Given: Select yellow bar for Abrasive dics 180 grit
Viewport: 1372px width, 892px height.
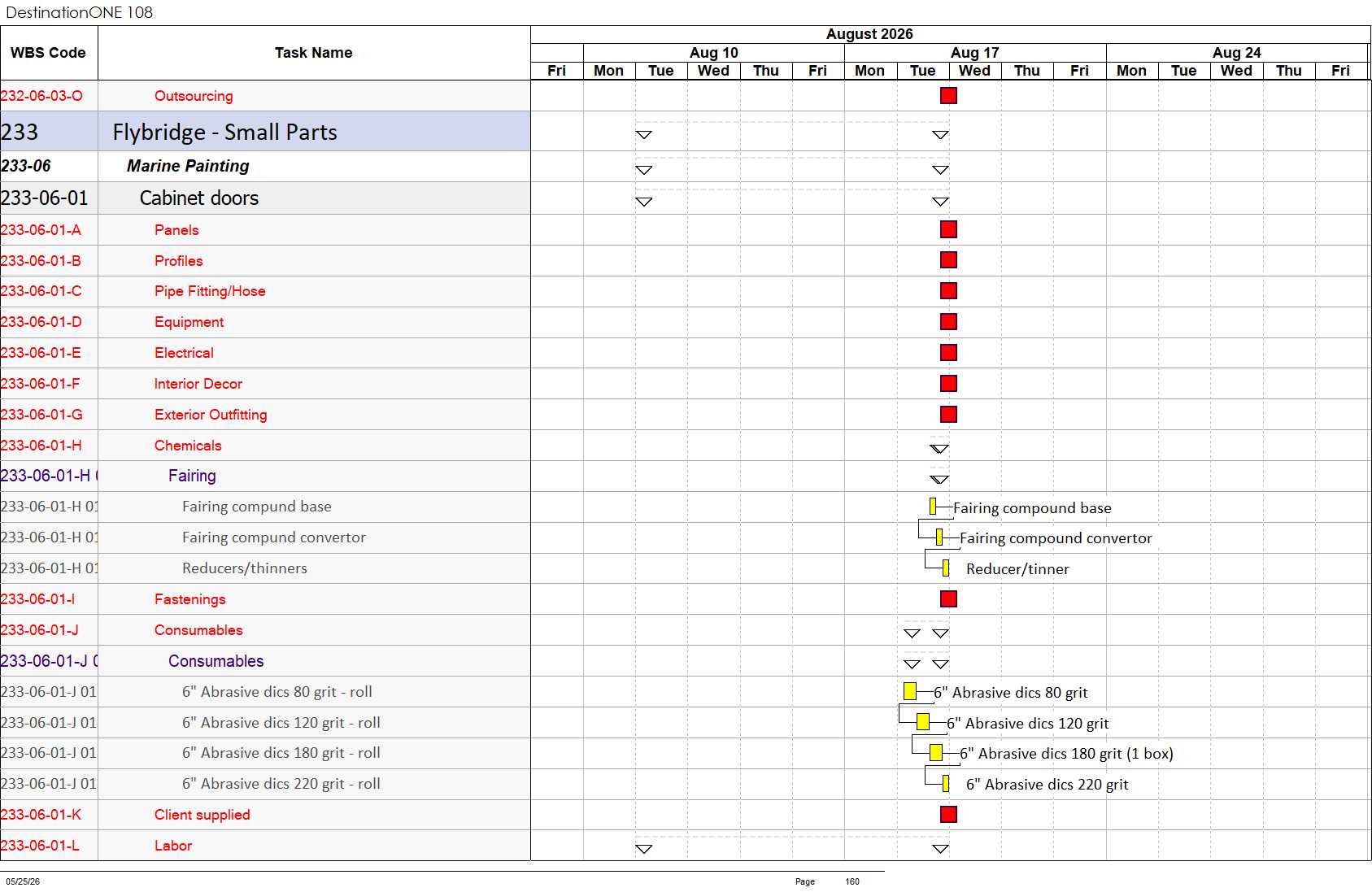Looking at the screenshot, I should coord(936,753).
